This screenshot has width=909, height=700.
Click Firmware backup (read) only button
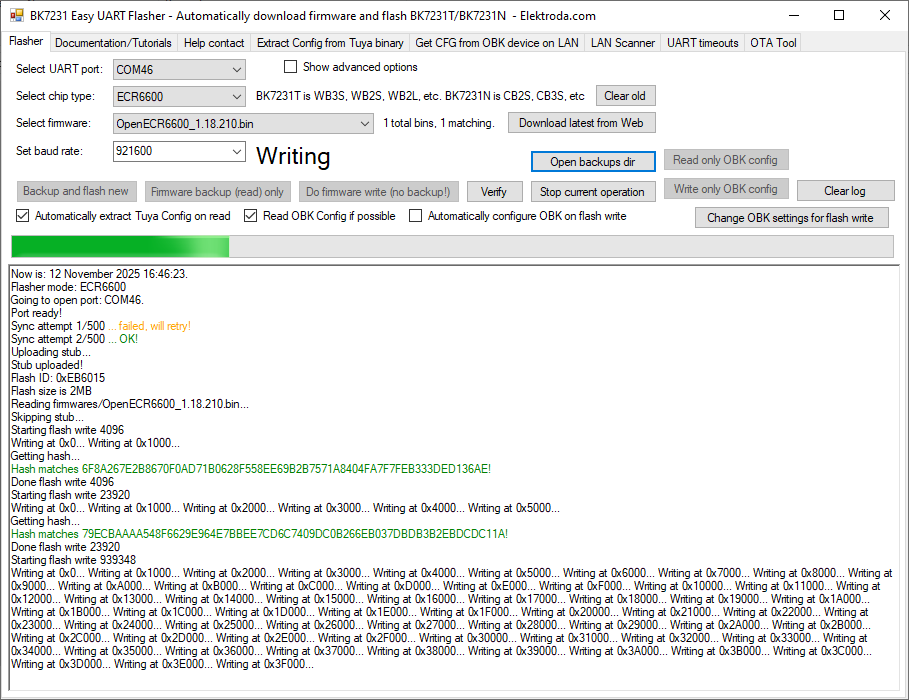point(217,192)
